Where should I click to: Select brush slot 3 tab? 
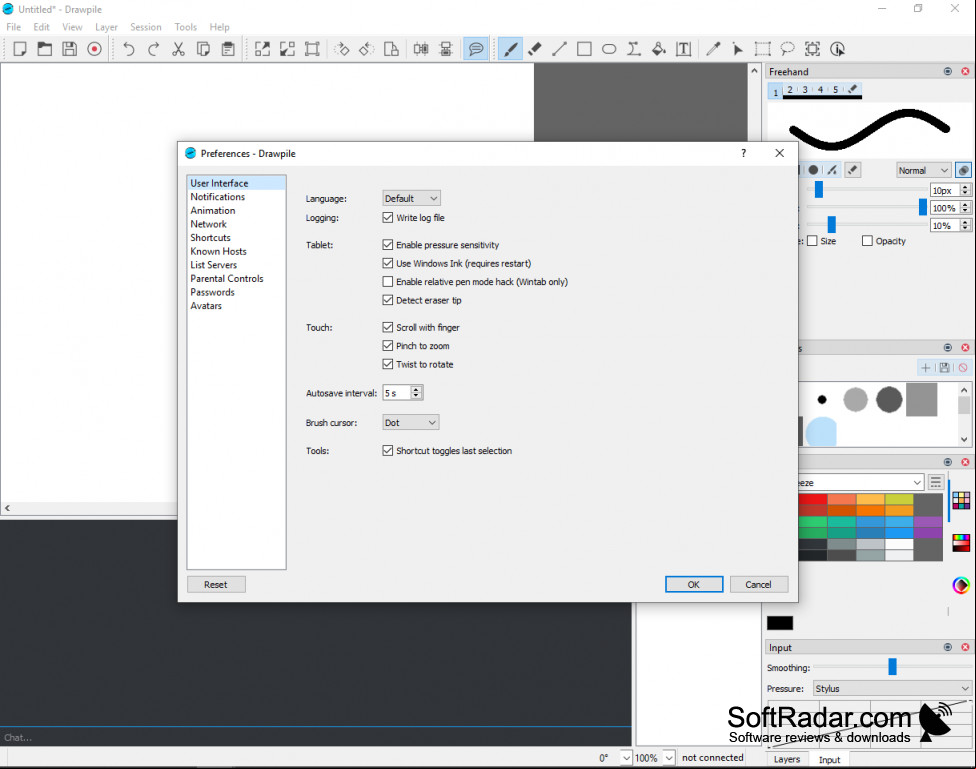pos(805,90)
